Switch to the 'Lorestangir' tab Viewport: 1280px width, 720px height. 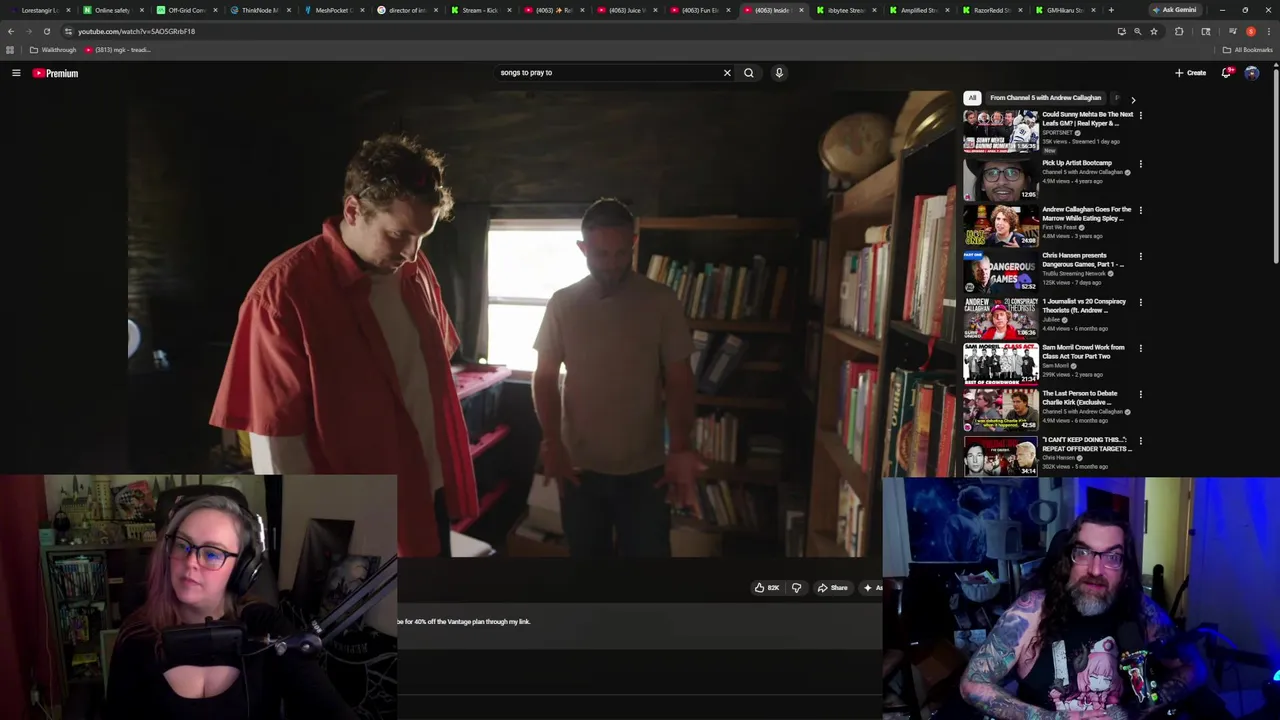(x=40, y=10)
